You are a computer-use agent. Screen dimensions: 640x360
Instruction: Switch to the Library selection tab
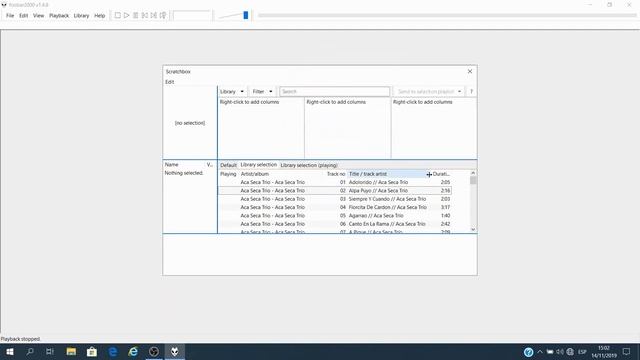258,164
